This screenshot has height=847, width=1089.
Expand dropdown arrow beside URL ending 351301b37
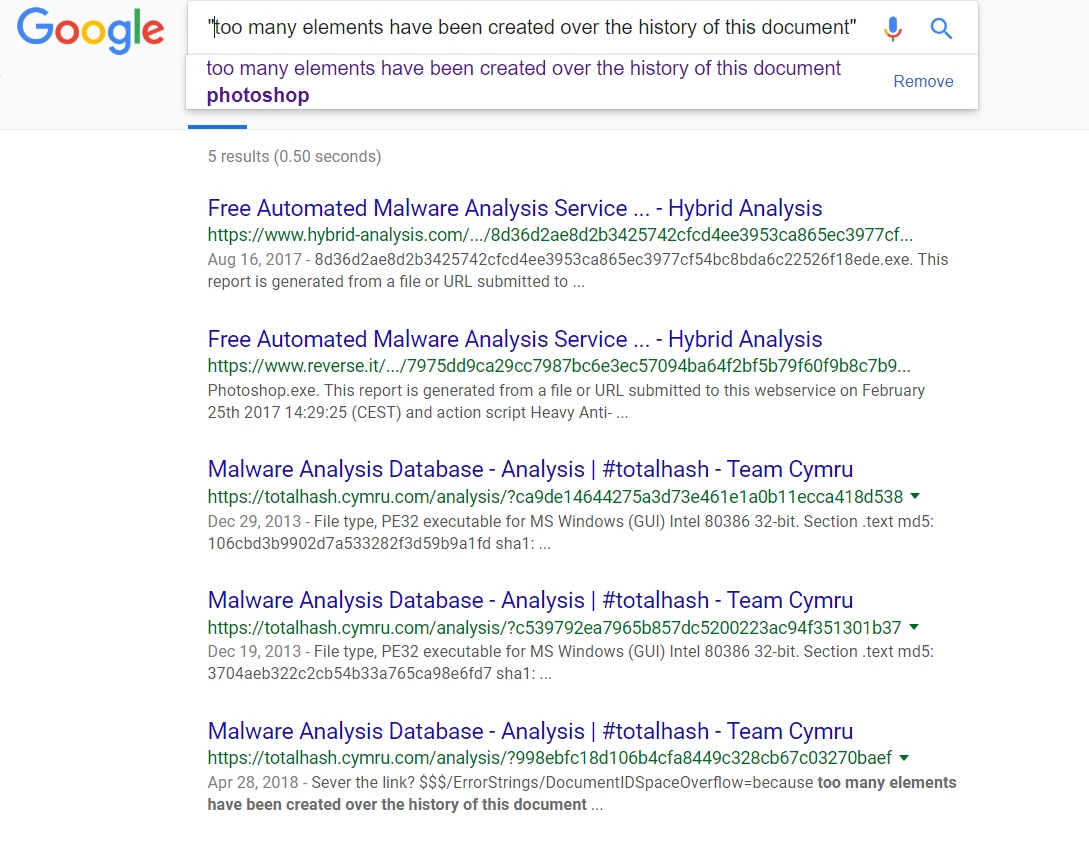click(x=914, y=627)
